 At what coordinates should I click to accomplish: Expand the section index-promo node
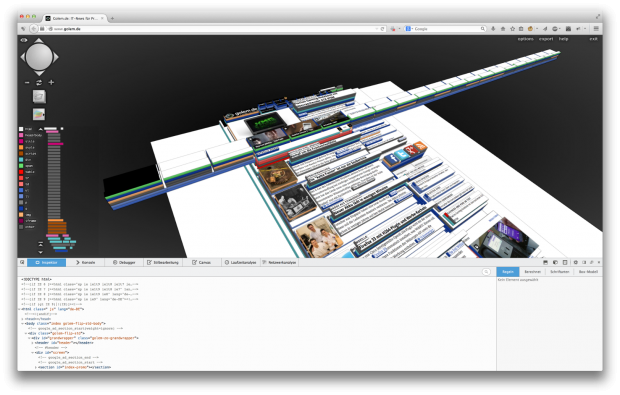(x=36, y=367)
